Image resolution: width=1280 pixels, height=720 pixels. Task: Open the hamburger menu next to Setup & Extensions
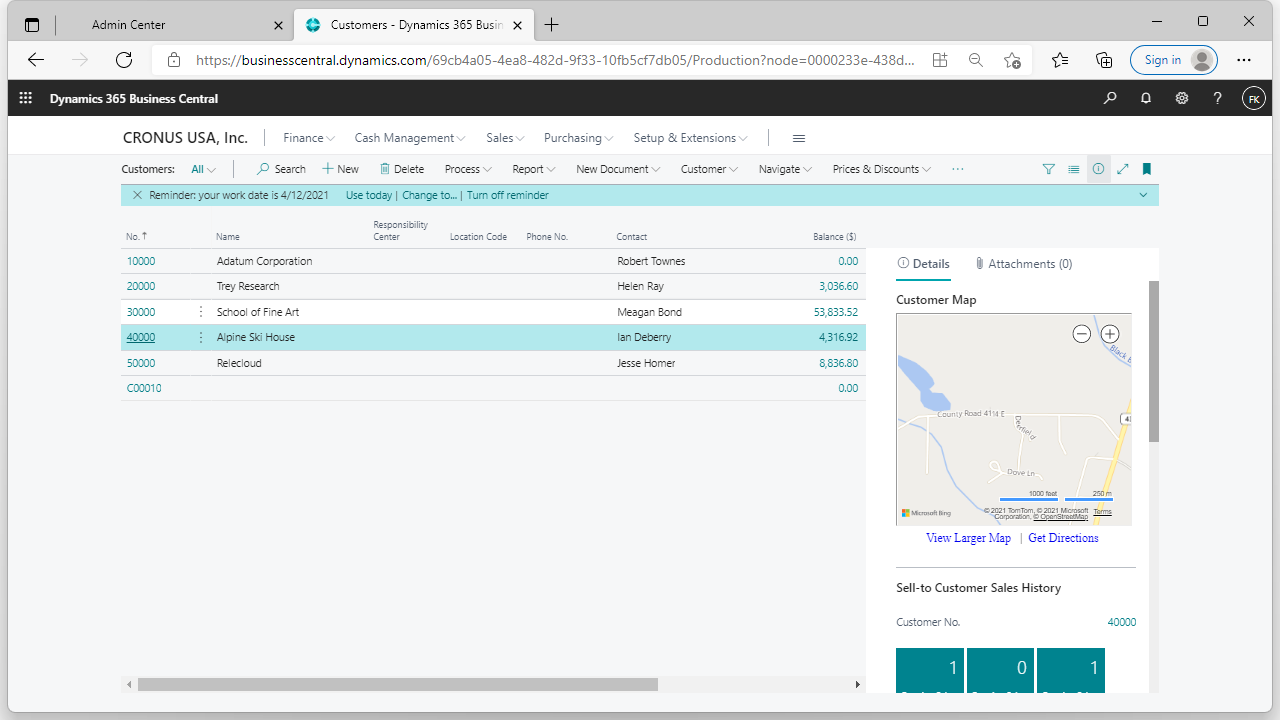click(x=799, y=138)
